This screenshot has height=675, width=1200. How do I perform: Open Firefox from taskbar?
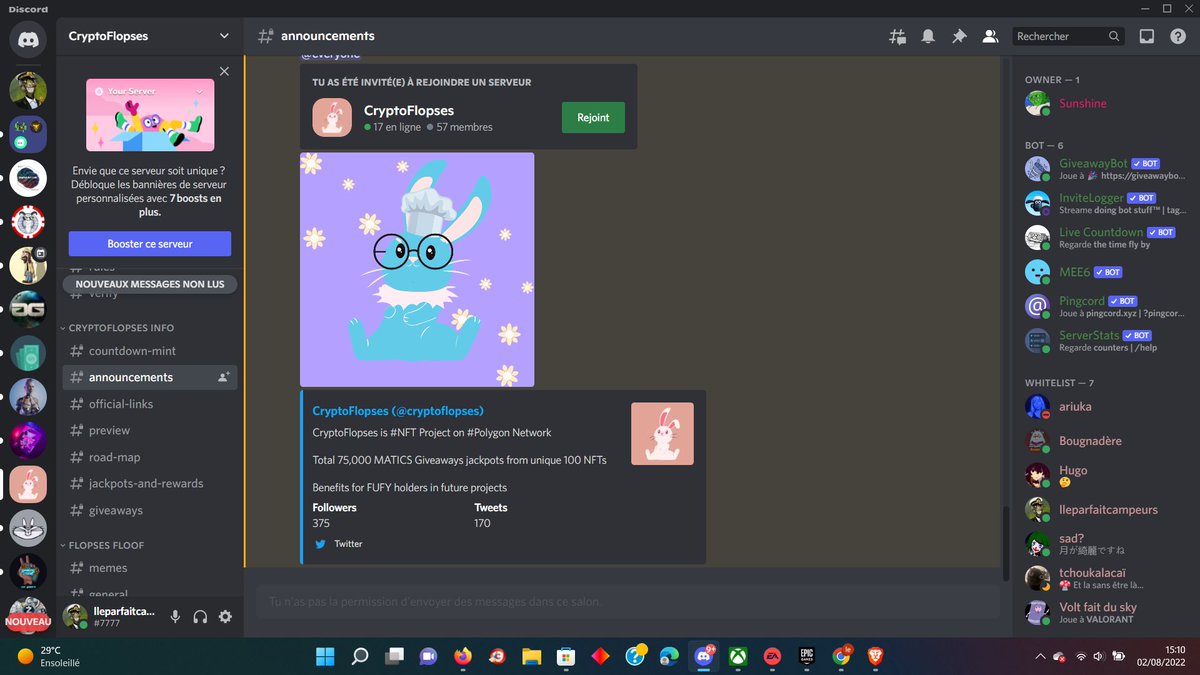tap(462, 656)
